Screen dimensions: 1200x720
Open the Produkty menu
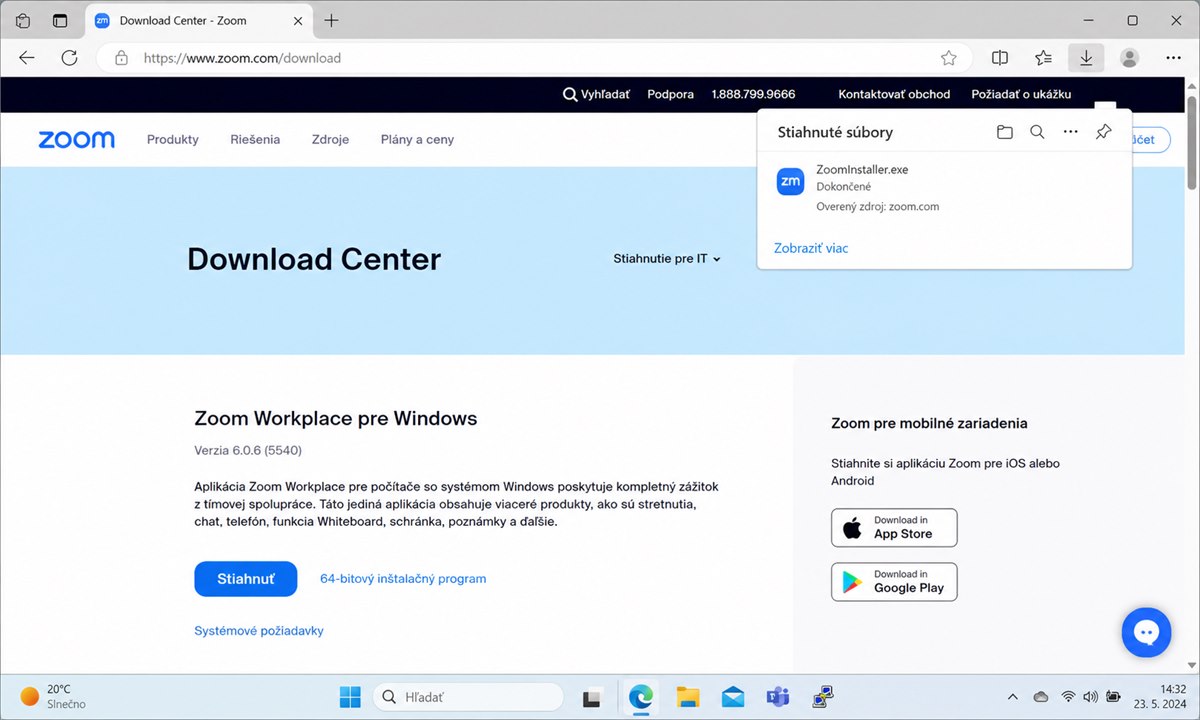pos(173,140)
